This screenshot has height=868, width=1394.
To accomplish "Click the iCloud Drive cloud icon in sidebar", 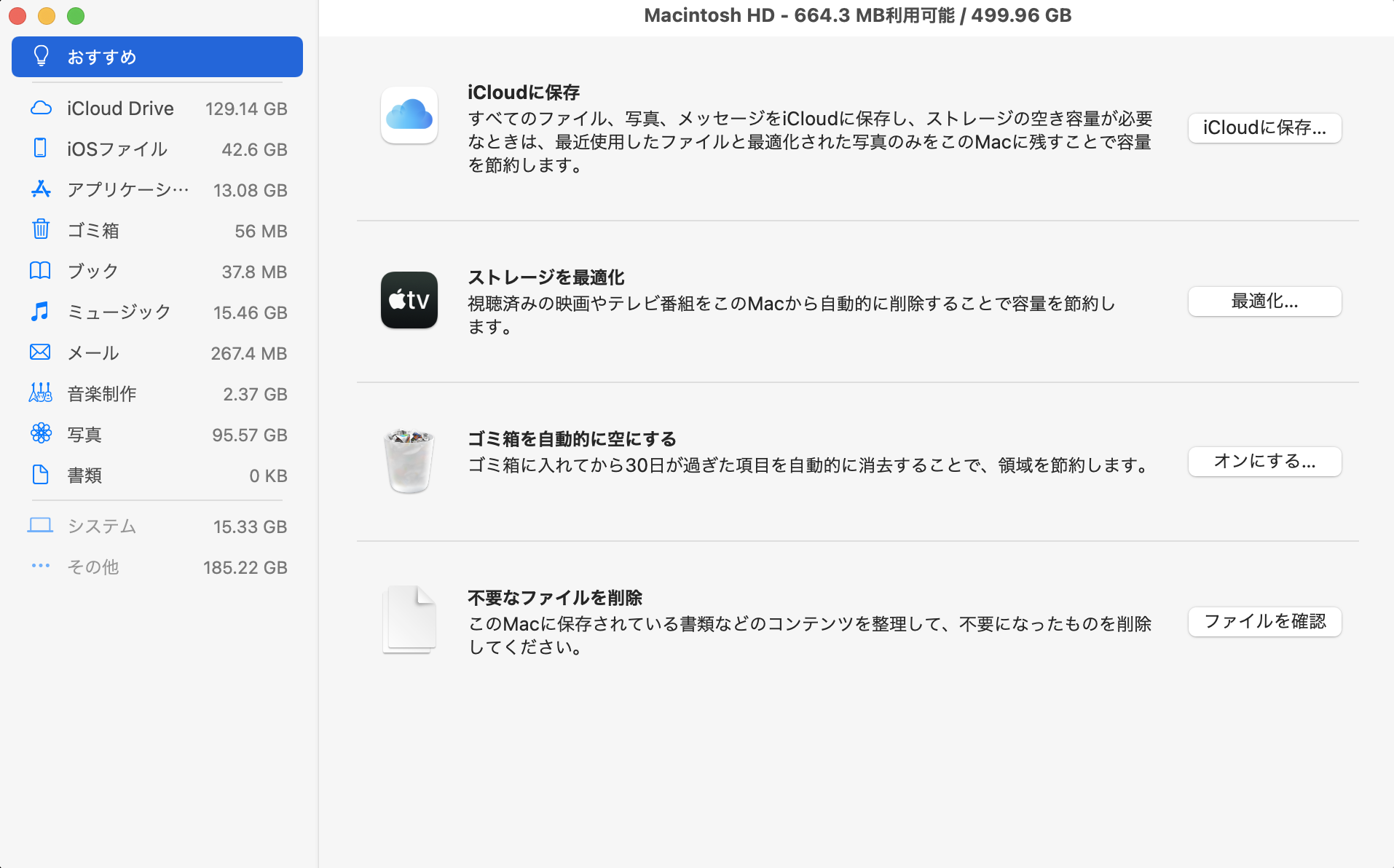I will [x=41, y=108].
